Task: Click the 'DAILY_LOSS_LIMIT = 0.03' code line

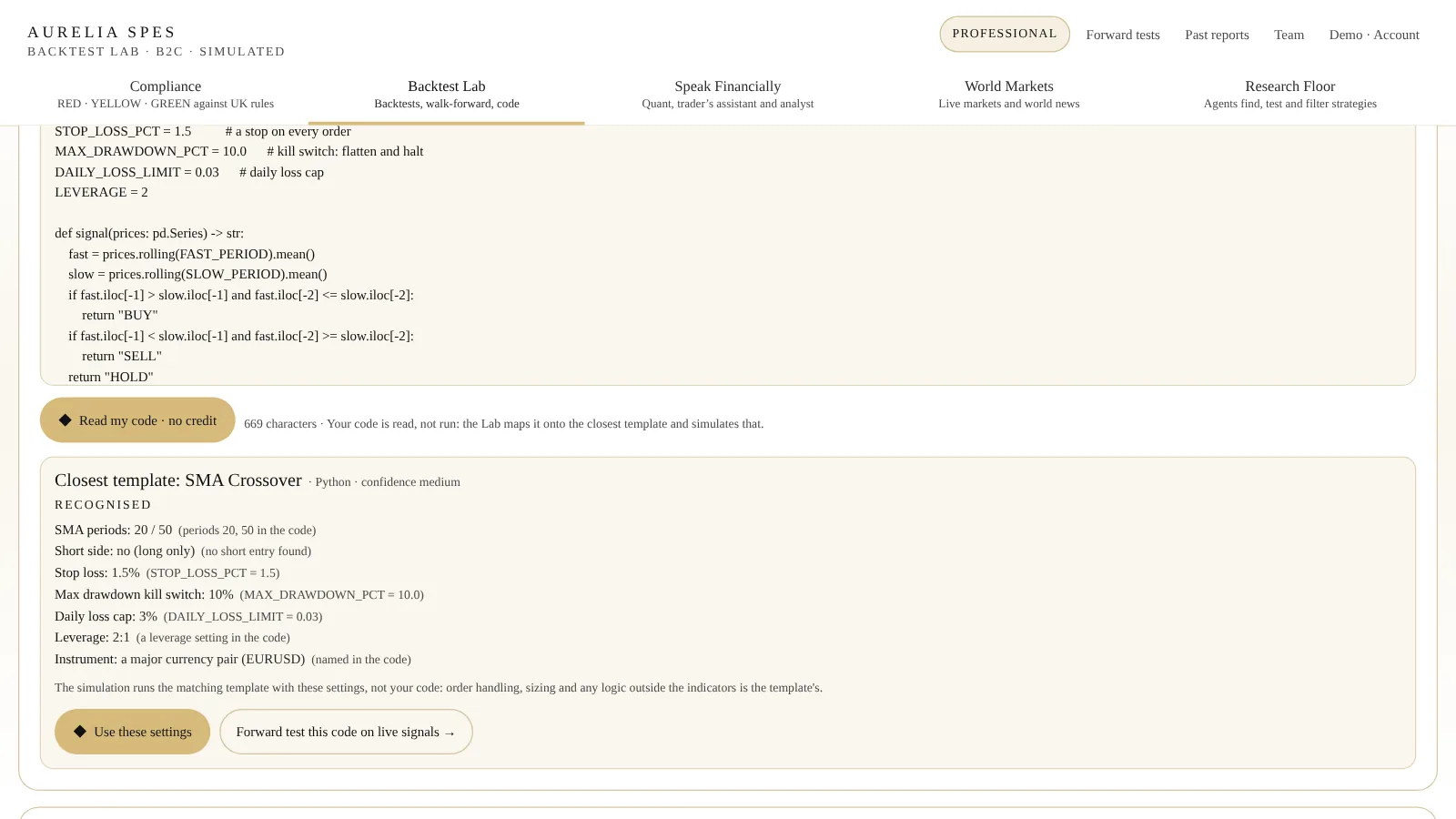Action: click(136, 172)
